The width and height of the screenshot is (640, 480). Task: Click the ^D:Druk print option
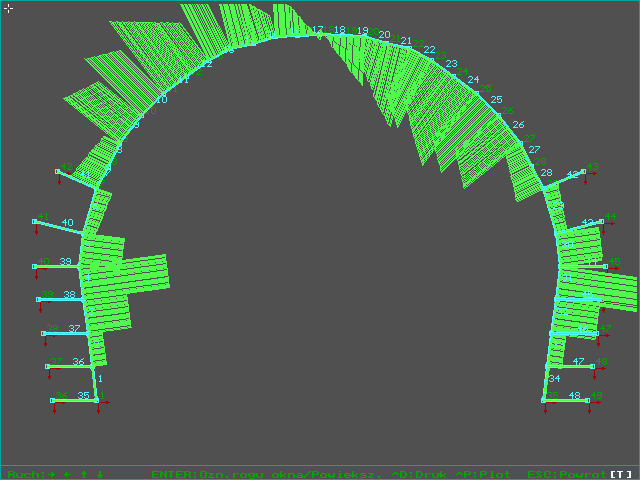[x=413, y=473]
